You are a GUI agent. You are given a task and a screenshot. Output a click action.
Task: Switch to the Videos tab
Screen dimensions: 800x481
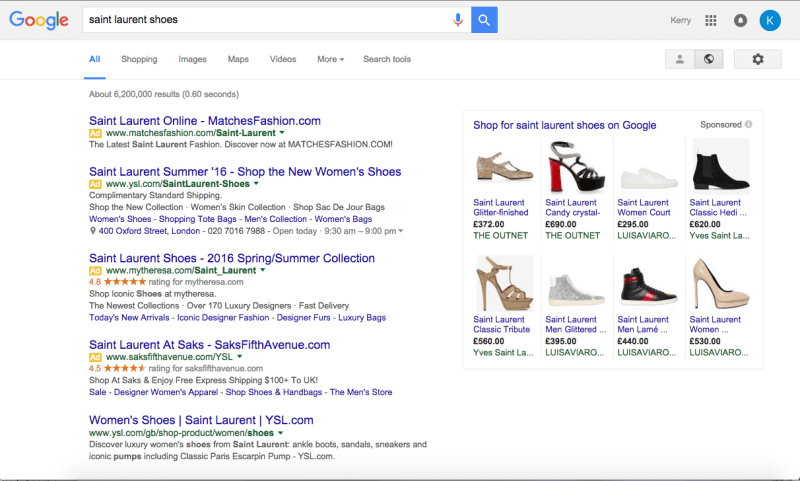coord(283,59)
